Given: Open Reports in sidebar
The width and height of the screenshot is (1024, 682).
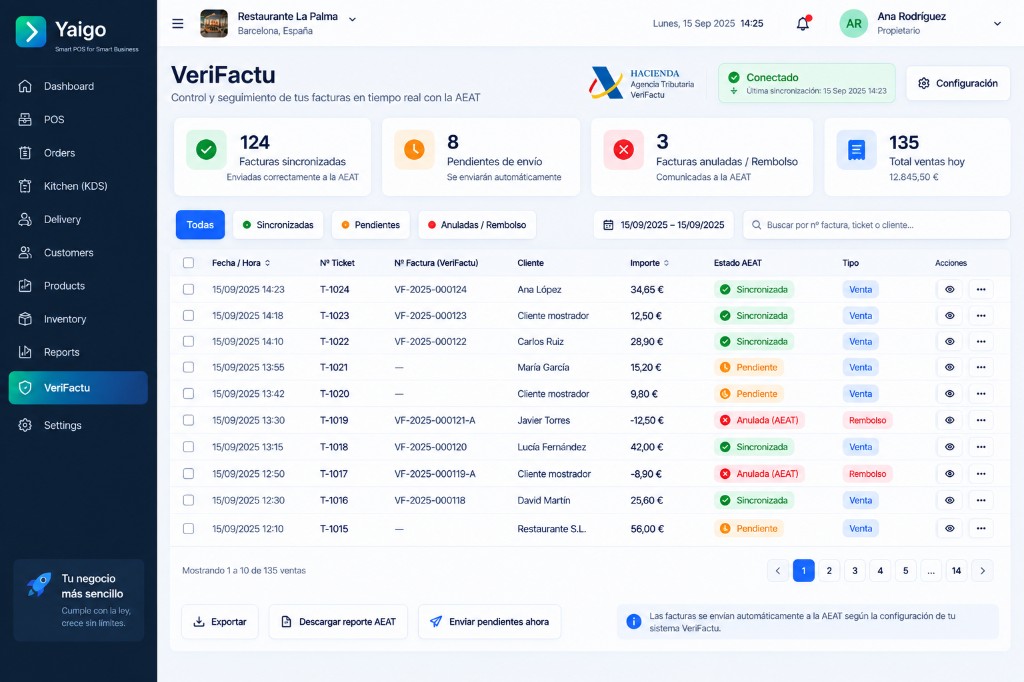Looking at the screenshot, I should tap(78, 352).
